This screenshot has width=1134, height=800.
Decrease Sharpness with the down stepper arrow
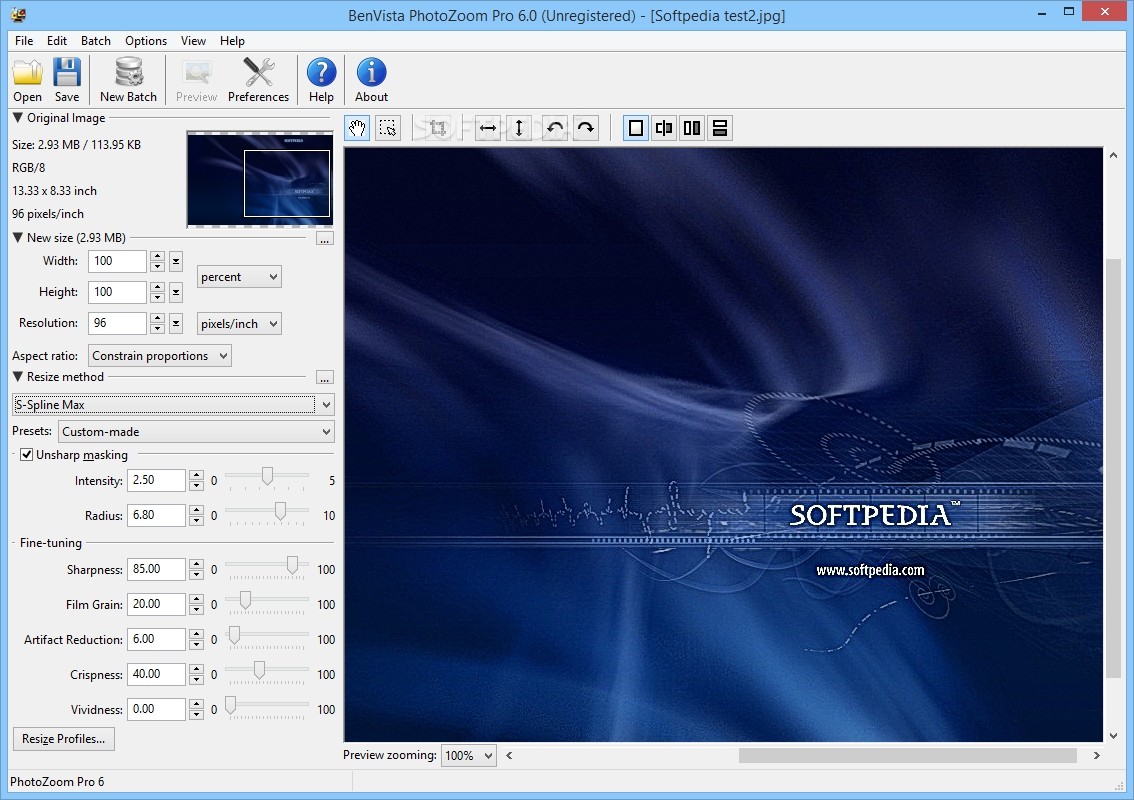(197, 575)
